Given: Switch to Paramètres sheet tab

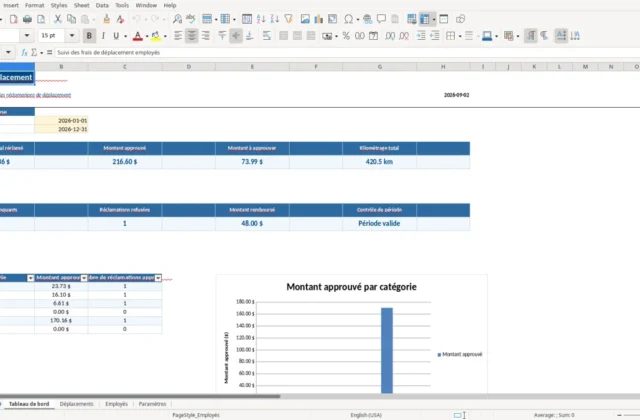Looking at the screenshot, I should click(x=152, y=404).
